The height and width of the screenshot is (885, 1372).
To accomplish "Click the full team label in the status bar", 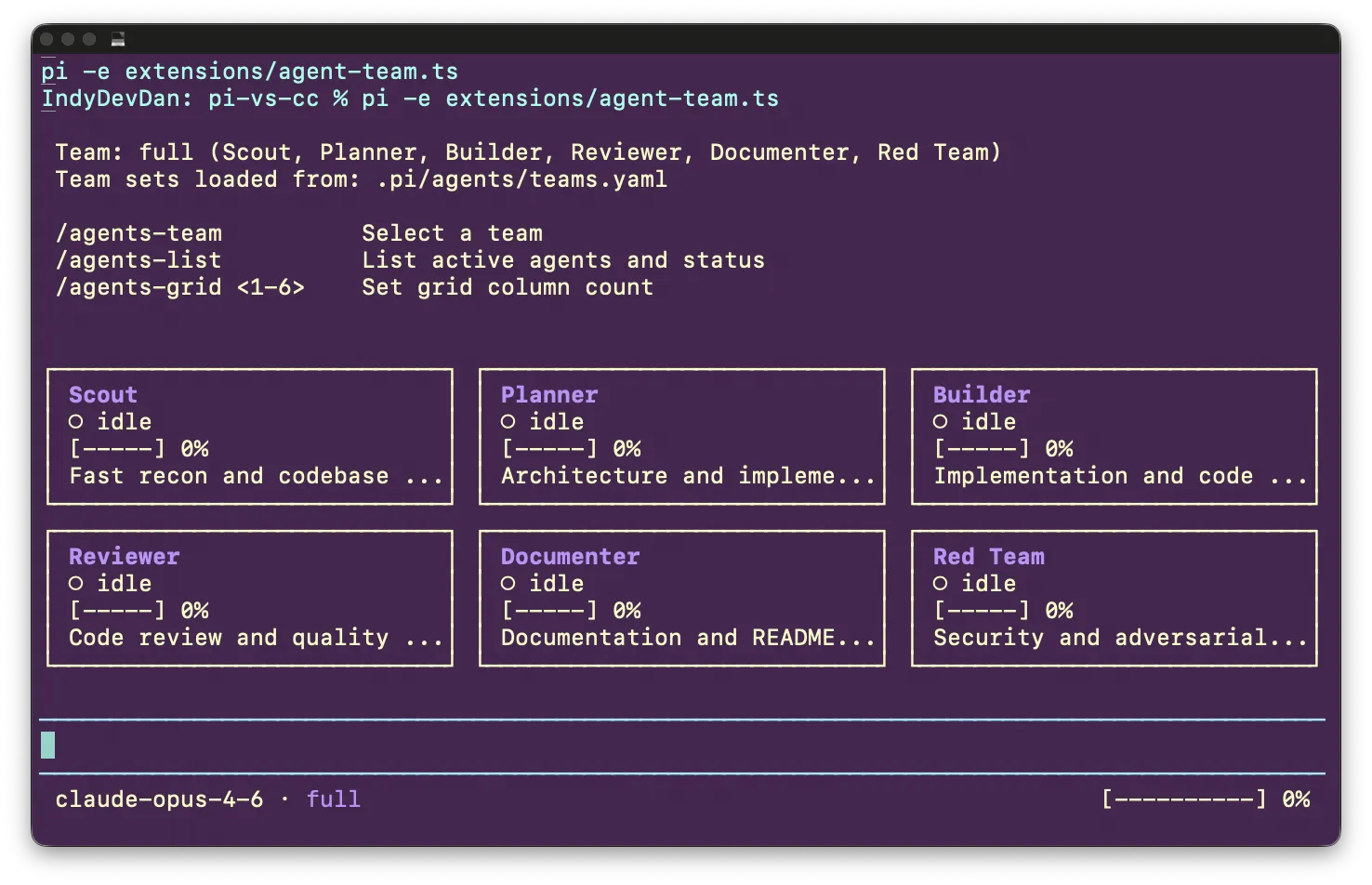I will pyautogui.click(x=334, y=798).
